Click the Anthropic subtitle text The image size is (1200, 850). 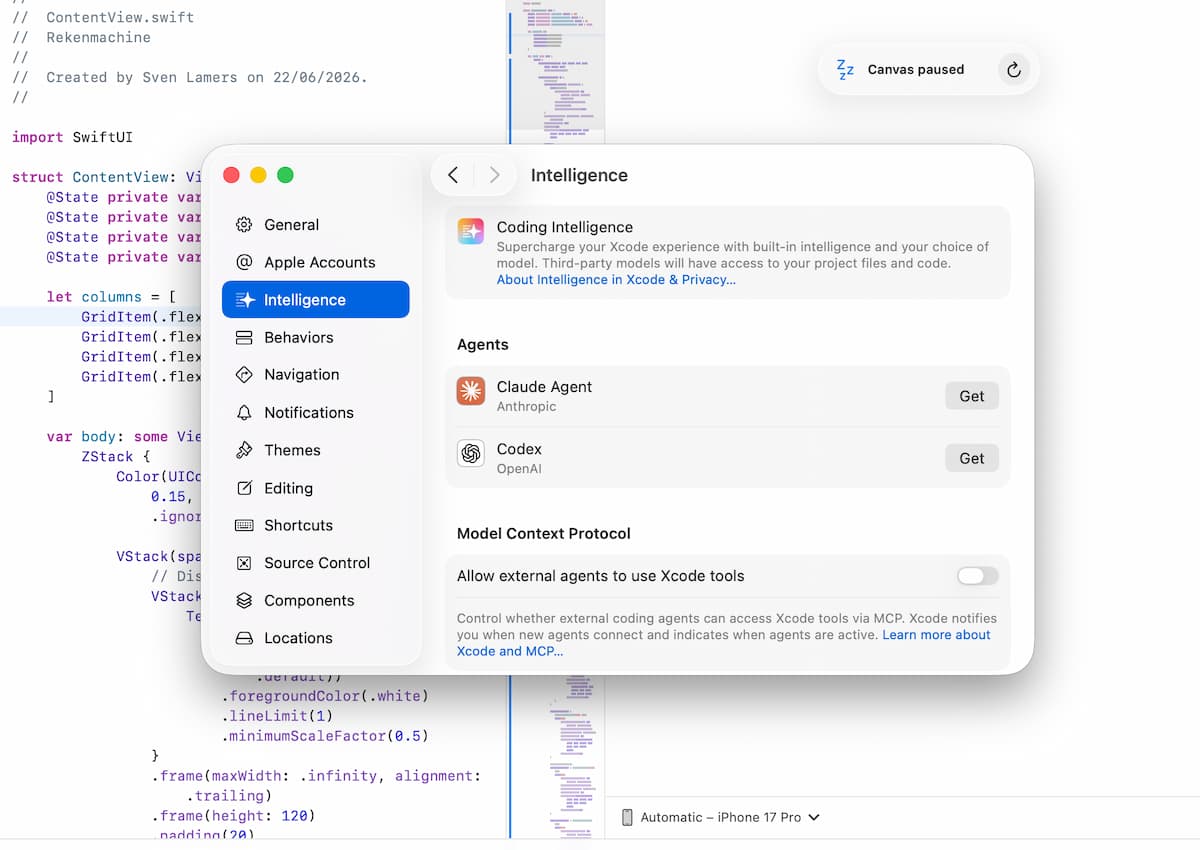tap(526, 407)
